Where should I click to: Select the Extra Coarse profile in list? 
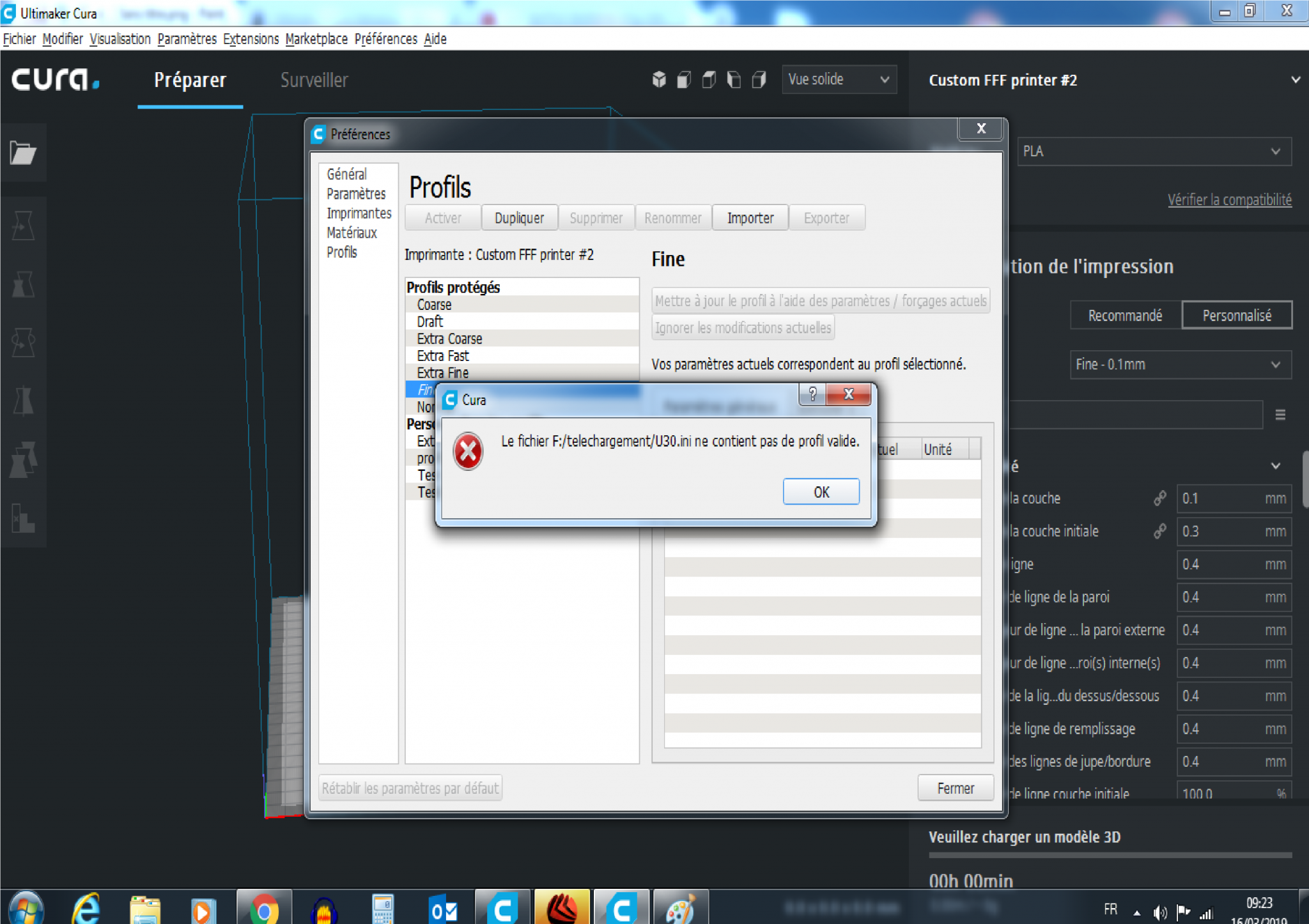(x=449, y=339)
